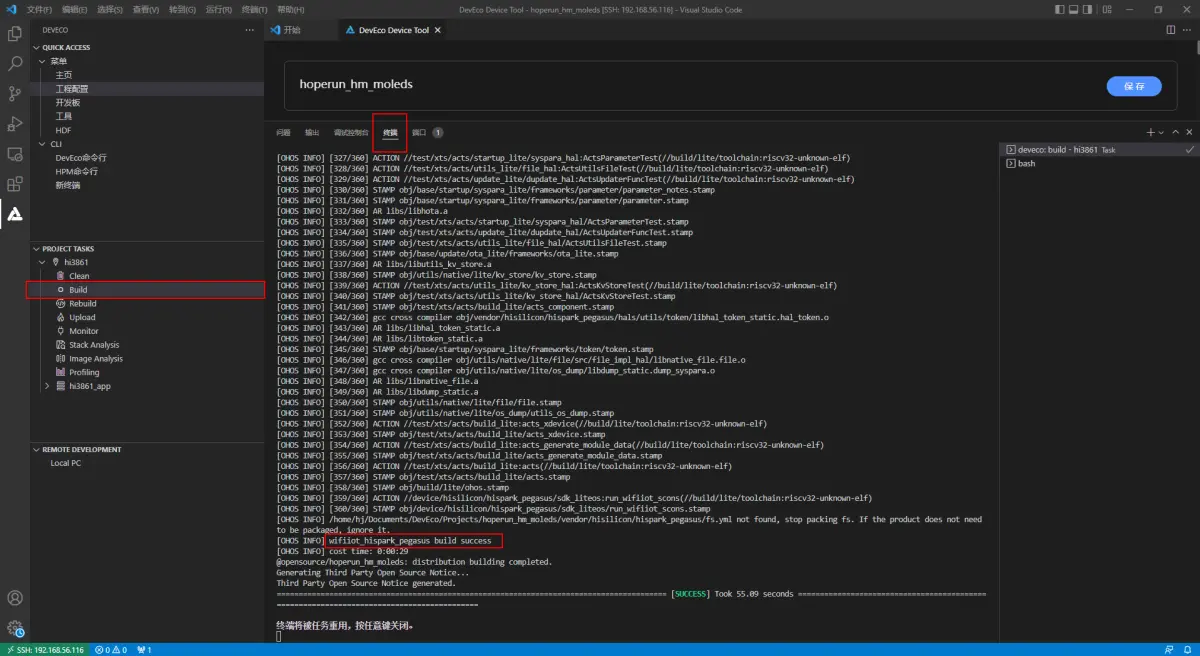Image resolution: width=1200 pixels, height=656 pixels.
Task: Add a new terminal with plus icon
Action: click(x=1150, y=132)
